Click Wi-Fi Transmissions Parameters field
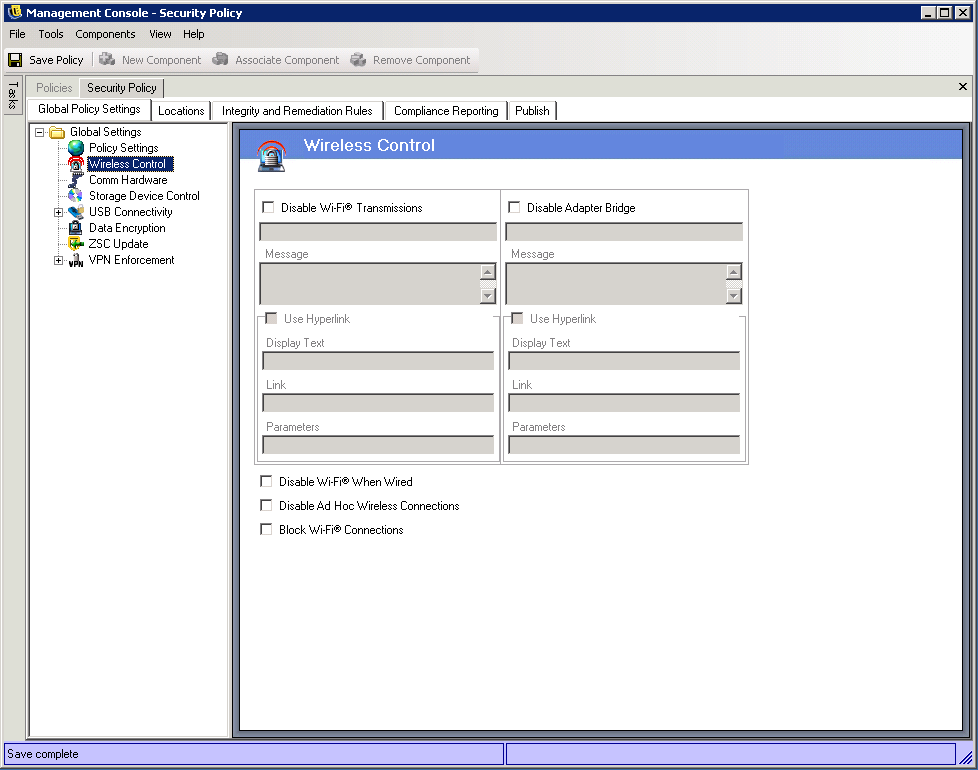The image size is (978, 770). pyautogui.click(x=378, y=445)
